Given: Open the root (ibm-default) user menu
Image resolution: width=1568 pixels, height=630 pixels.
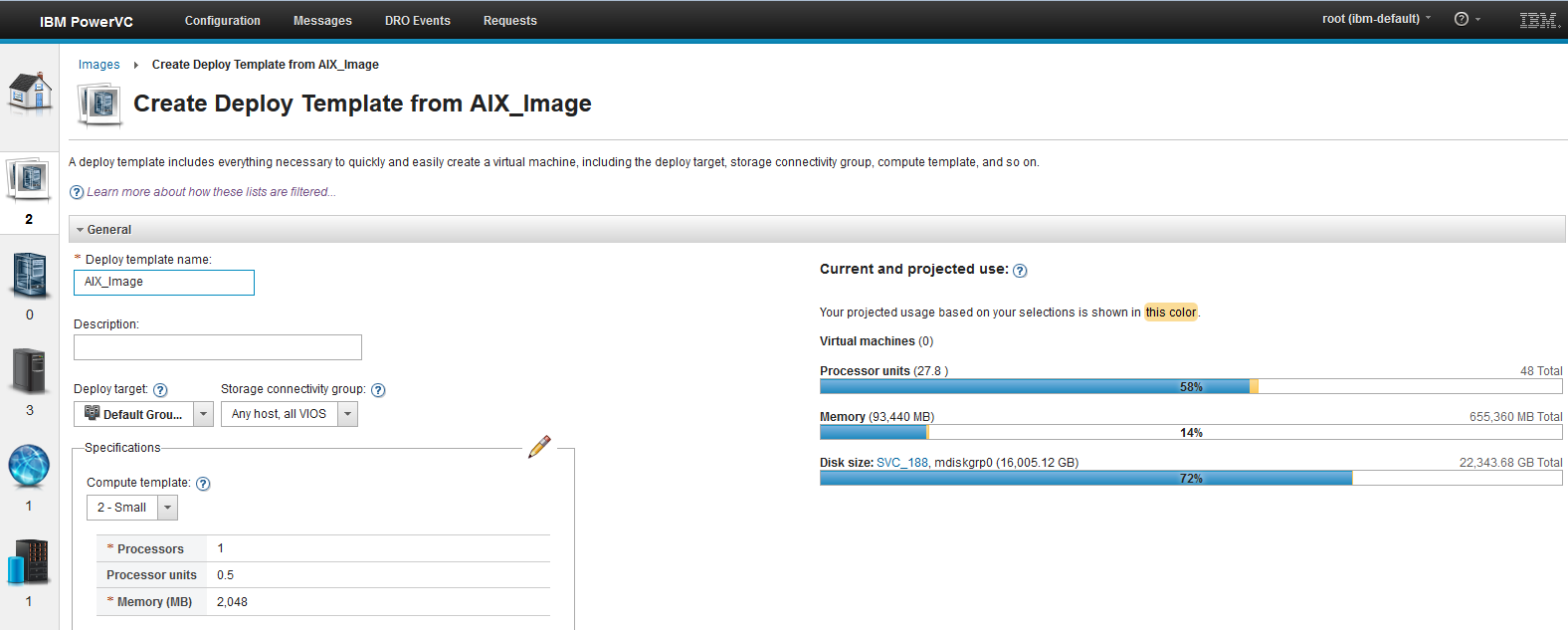Looking at the screenshot, I should (x=1377, y=19).
